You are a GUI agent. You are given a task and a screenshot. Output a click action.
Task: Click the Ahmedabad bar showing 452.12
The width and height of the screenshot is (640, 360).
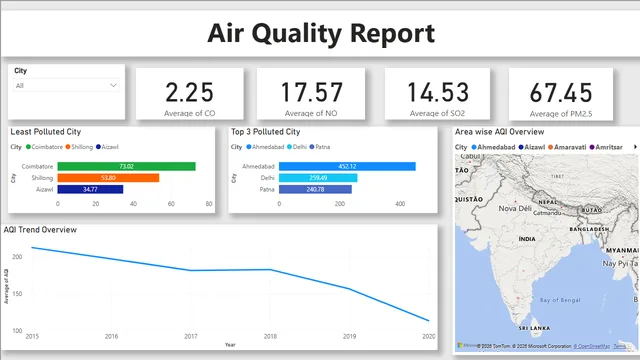point(347,166)
